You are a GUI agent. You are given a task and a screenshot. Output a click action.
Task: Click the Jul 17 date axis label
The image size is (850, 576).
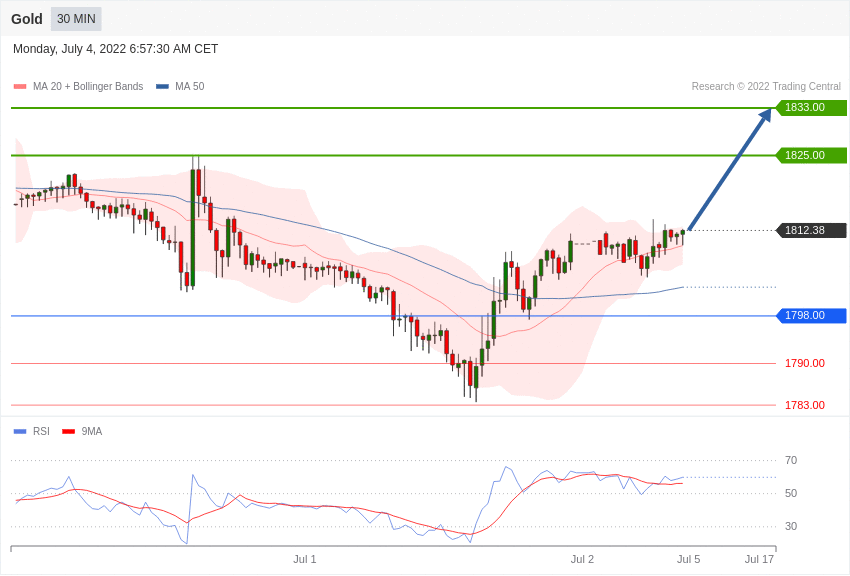coord(759,559)
